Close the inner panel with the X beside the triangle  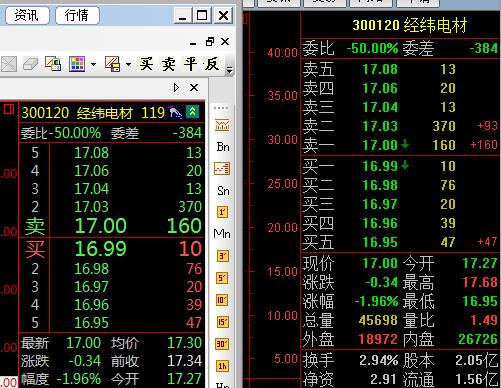tap(194, 88)
